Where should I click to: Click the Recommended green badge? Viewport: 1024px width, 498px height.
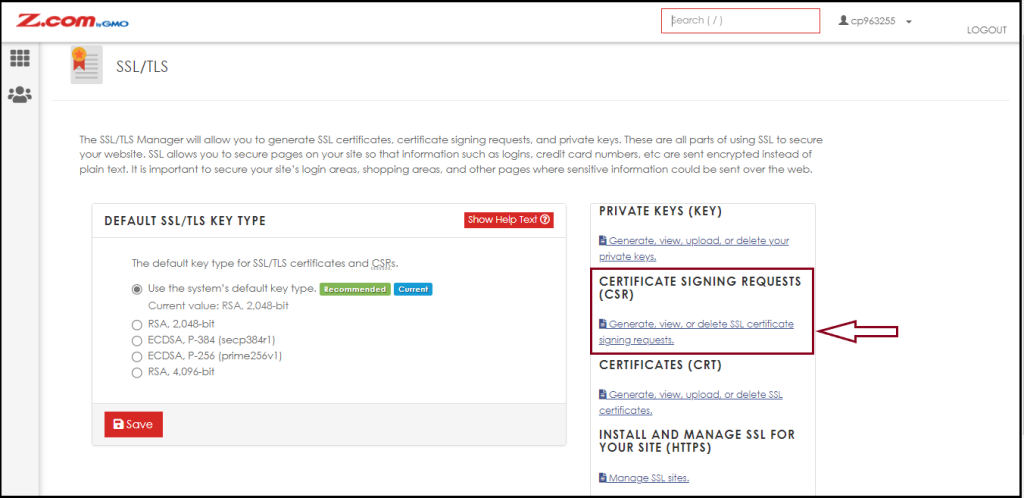point(355,289)
